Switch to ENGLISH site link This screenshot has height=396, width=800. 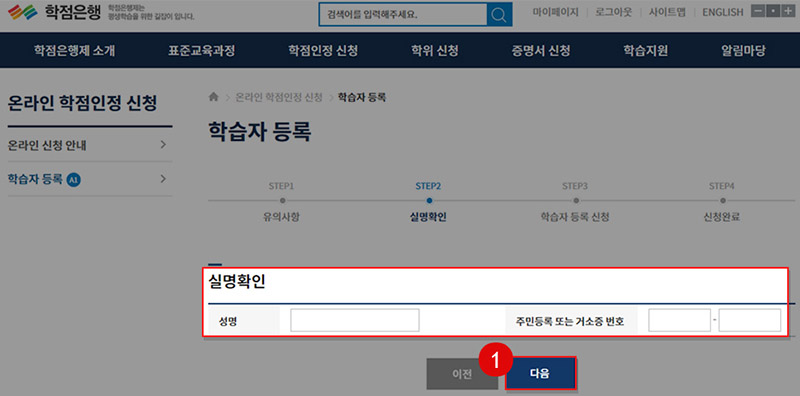pos(723,12)
